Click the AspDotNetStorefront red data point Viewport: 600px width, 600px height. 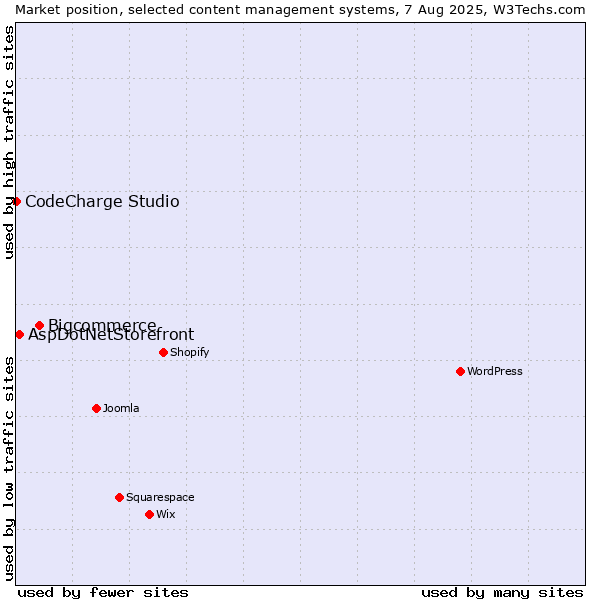(x=20, y=335)
